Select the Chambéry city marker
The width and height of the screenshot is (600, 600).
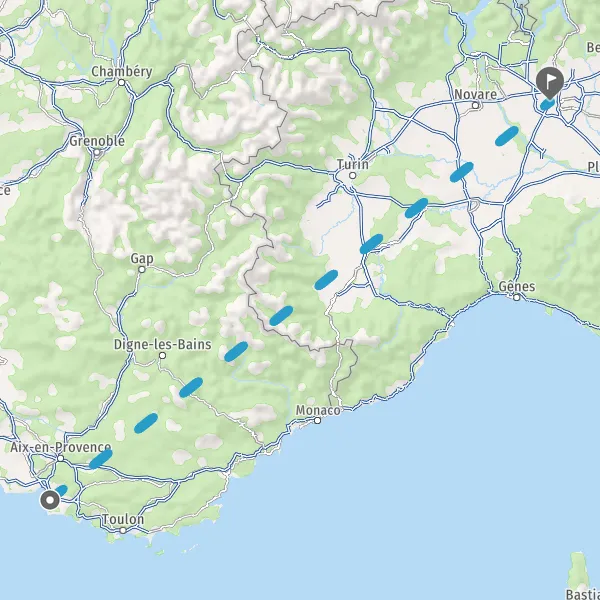tap(122, 82)
